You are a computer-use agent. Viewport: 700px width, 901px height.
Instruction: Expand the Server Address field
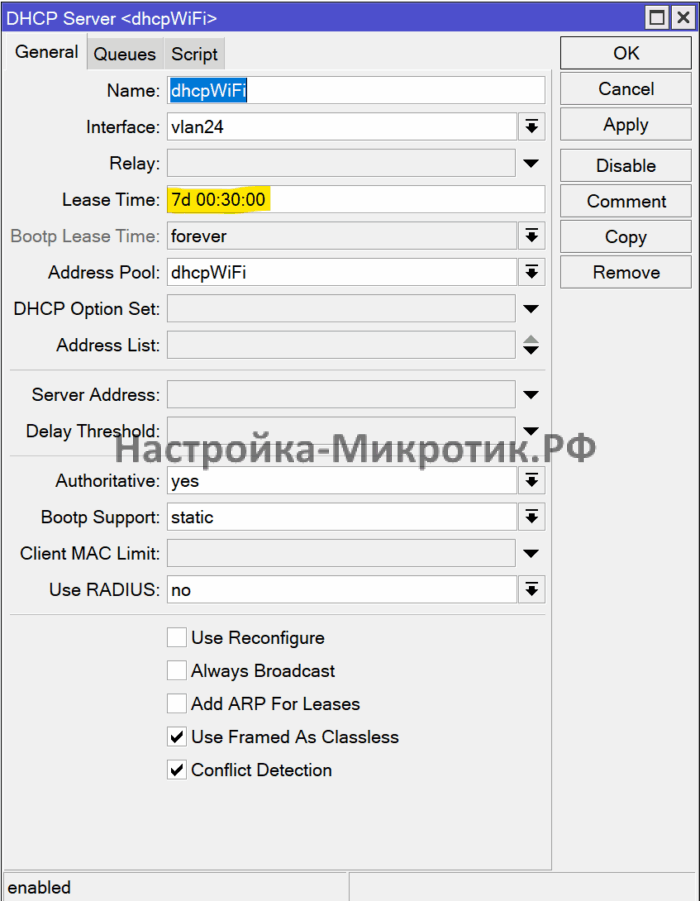[x=532, y=395]
